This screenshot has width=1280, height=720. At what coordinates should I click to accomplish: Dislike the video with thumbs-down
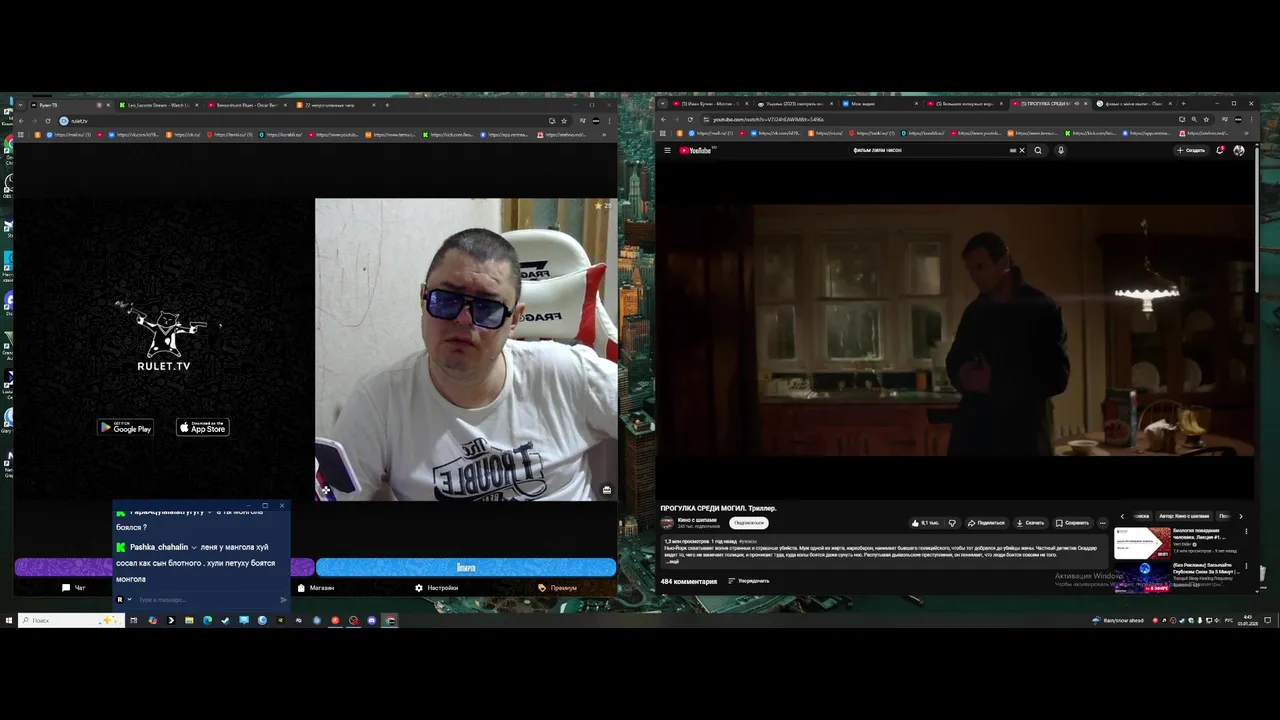click(952, 523)
